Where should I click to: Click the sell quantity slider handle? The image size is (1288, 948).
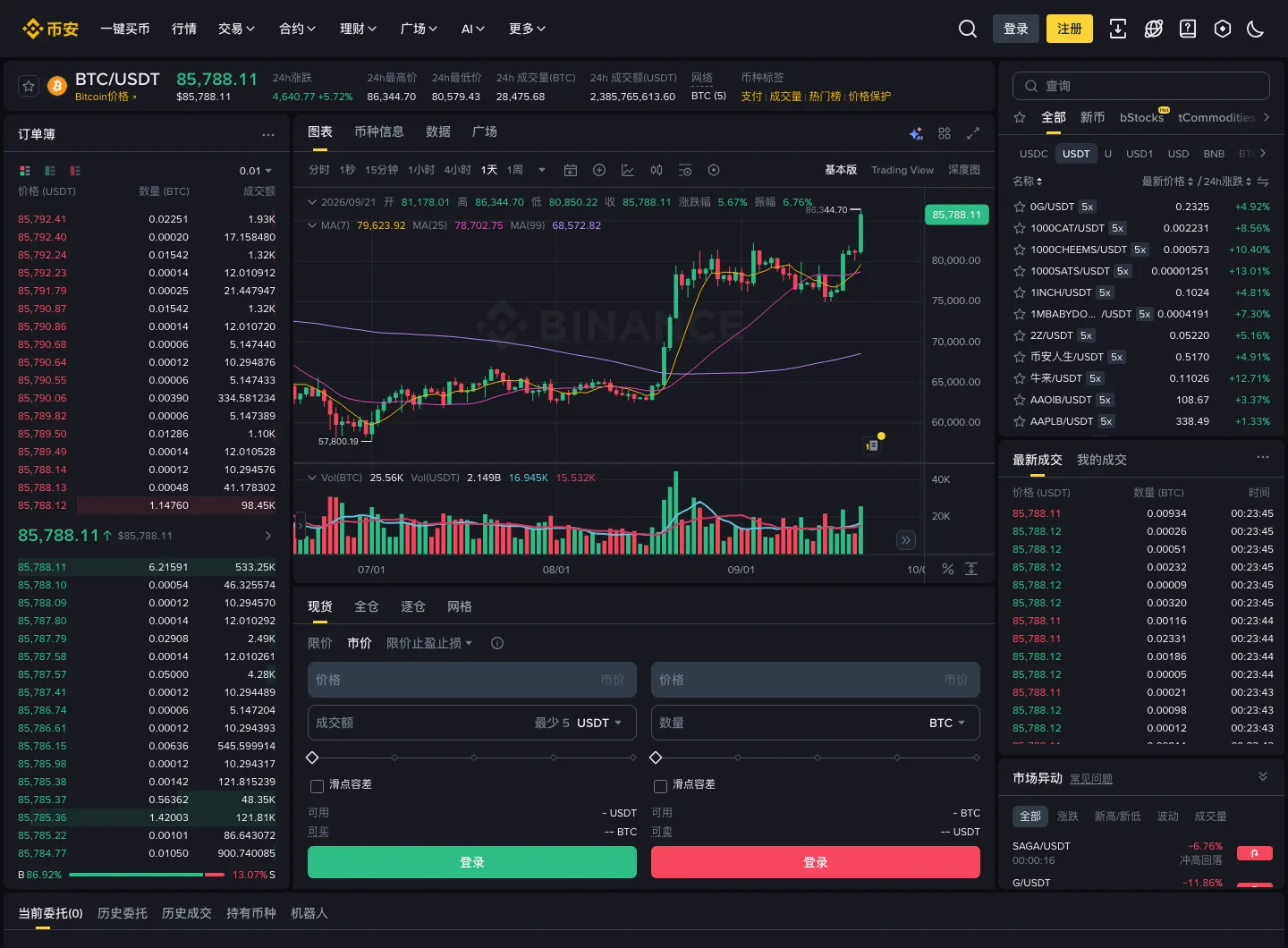click(656, 758)
